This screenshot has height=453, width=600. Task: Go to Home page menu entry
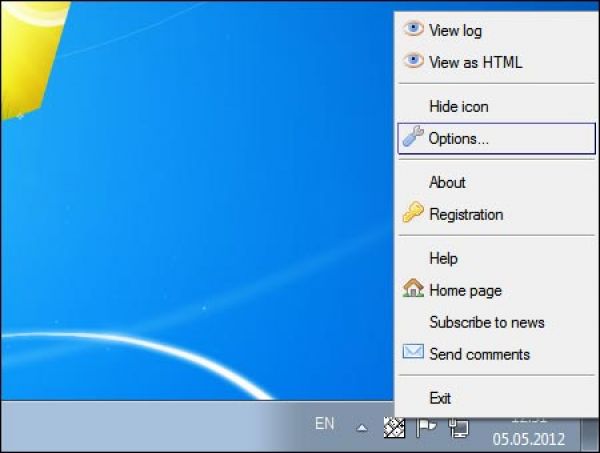(x=497, y=290)
